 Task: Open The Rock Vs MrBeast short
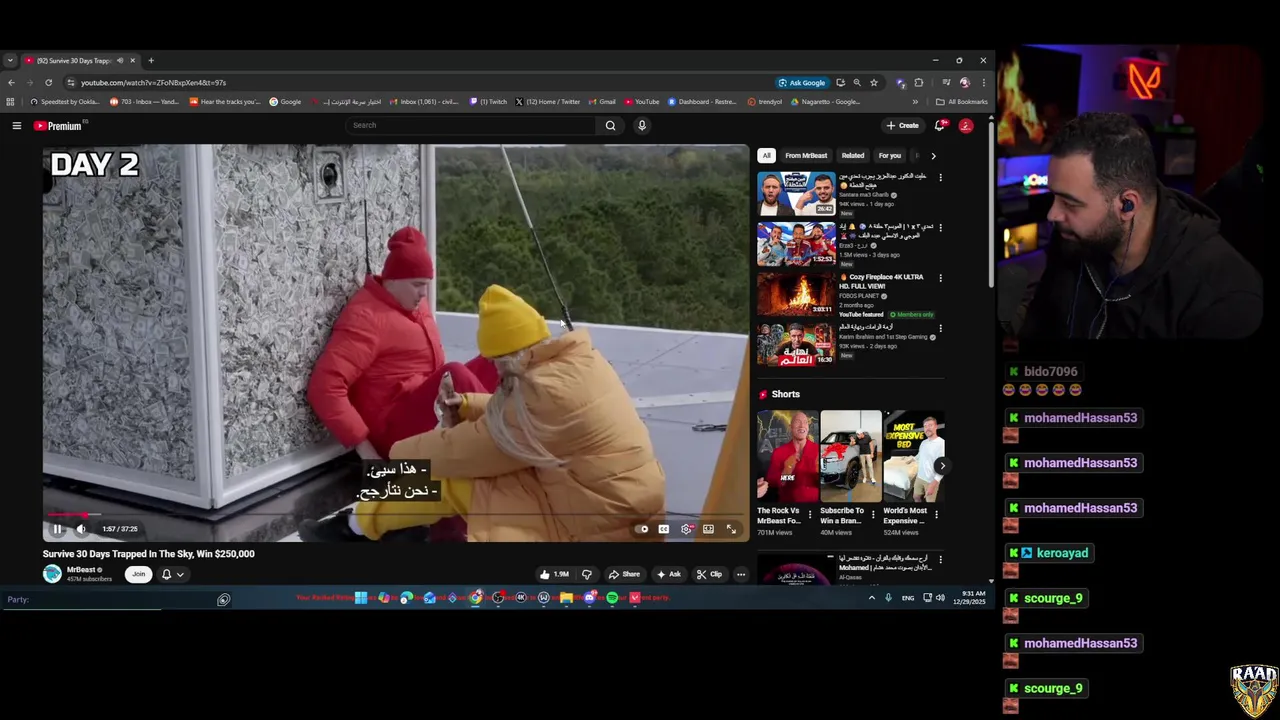coord(787,456)
